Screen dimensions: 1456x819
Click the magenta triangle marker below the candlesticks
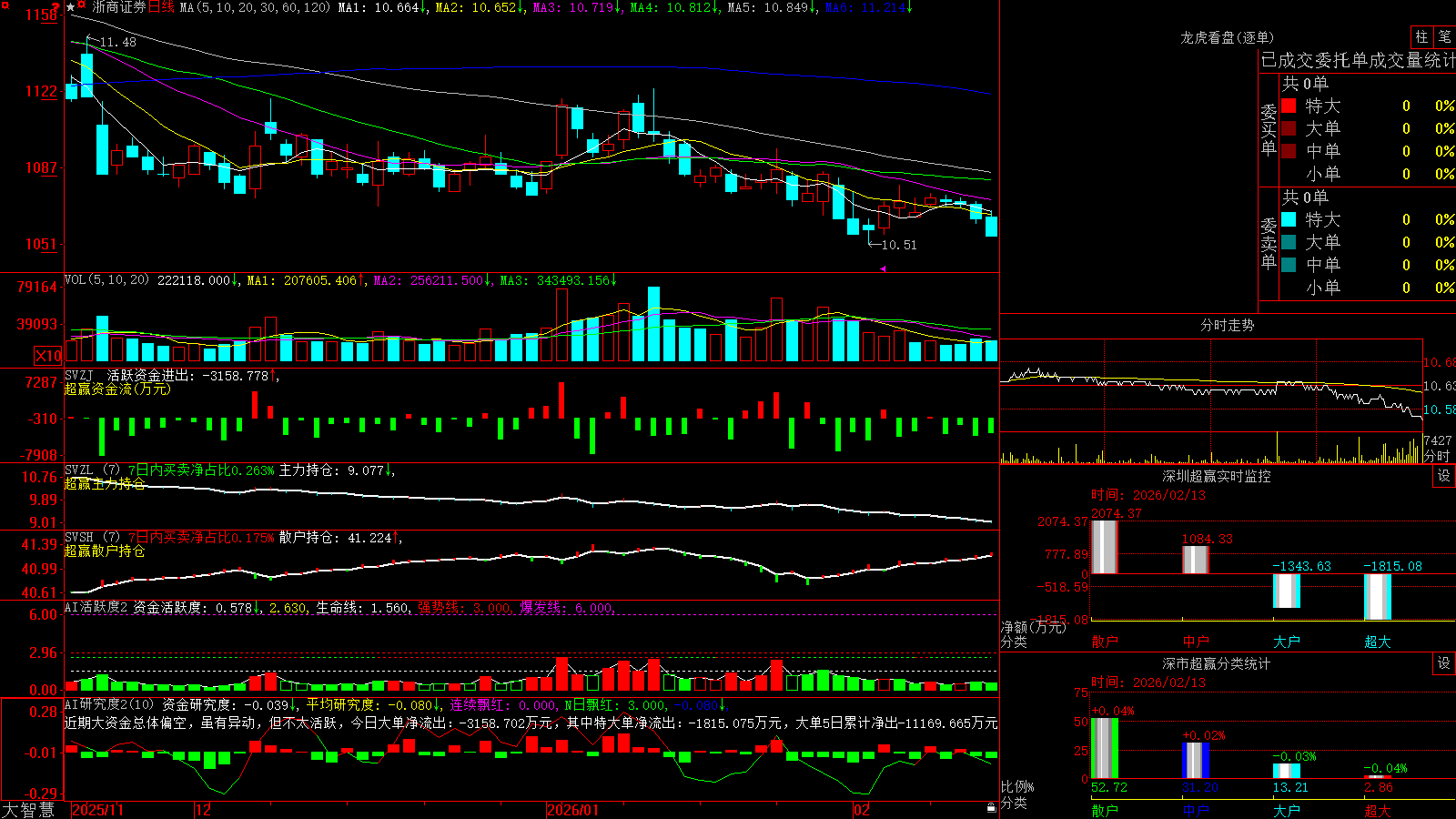(x=883, y=268)
